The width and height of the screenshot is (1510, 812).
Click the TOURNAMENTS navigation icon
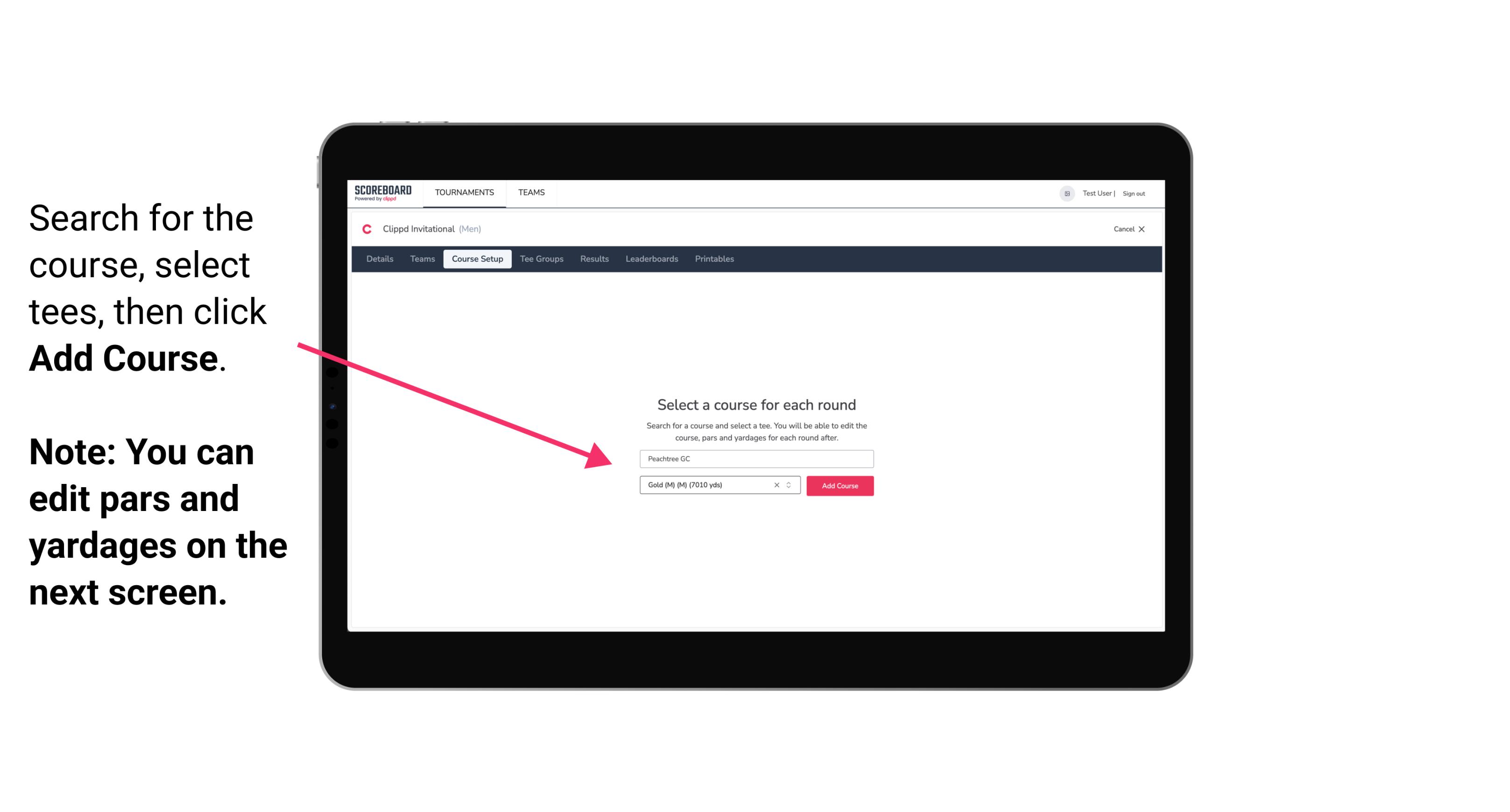(x=463, y=193)
